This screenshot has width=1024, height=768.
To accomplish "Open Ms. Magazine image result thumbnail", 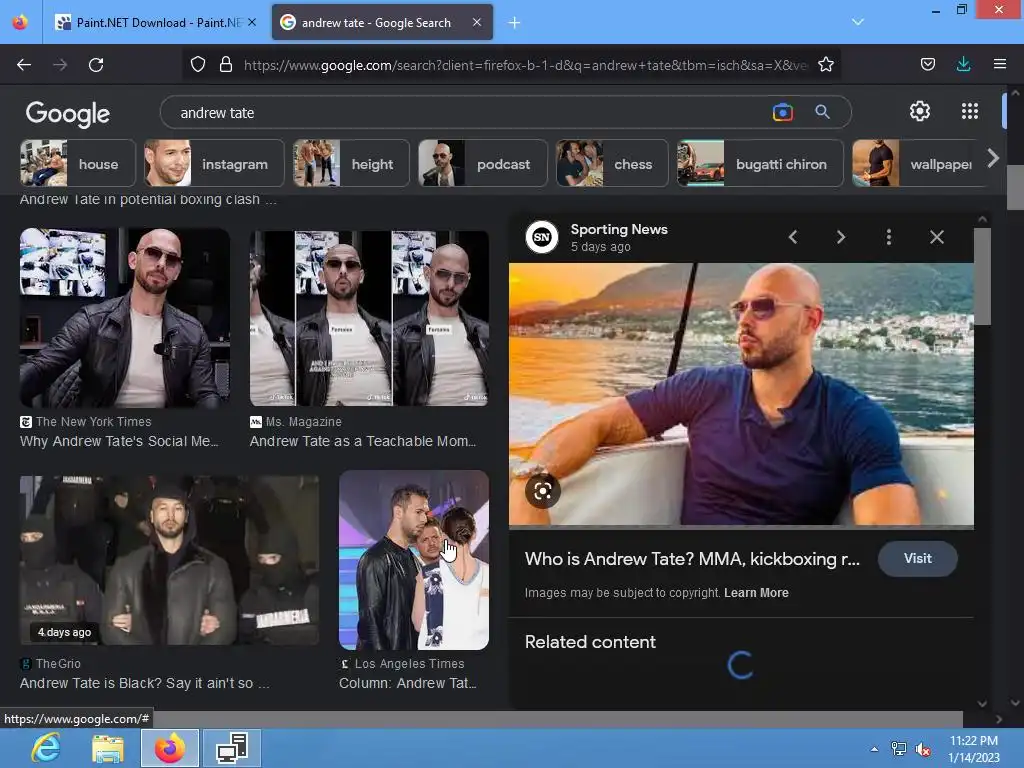I will pyautogui.click(x=369, y=318).
